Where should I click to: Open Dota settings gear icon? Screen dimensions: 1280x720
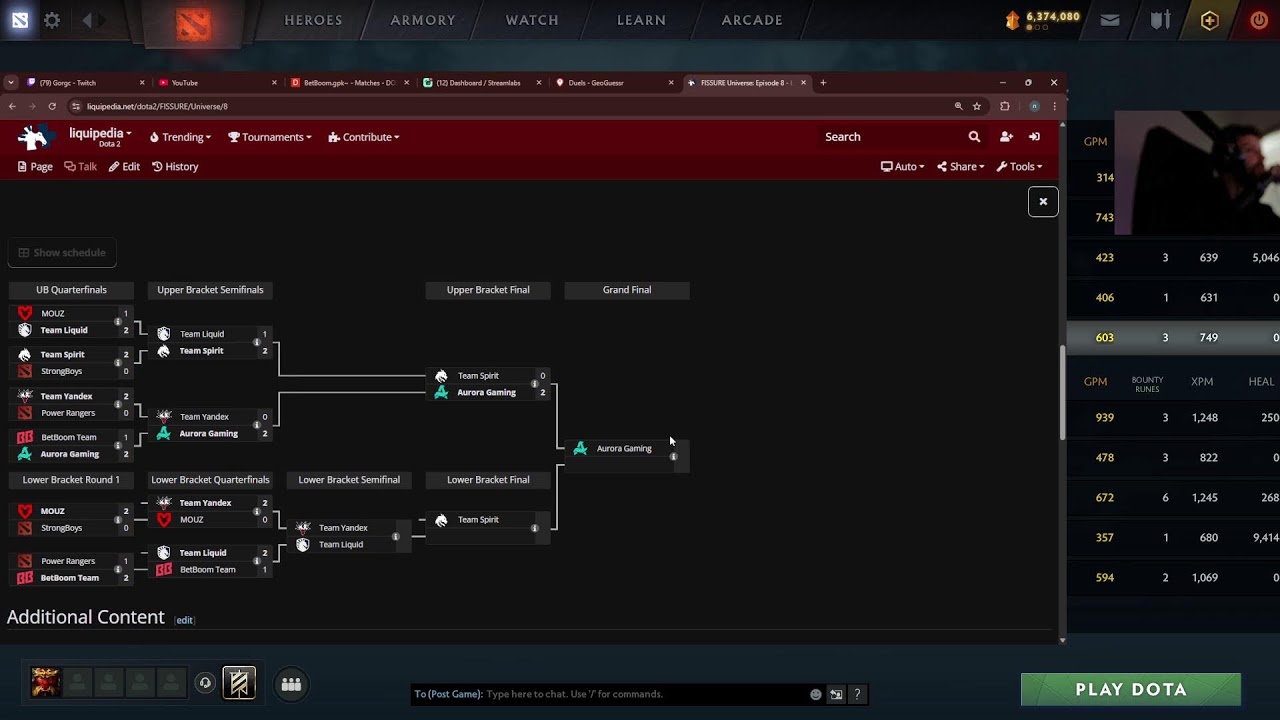[x=52, y=20]
